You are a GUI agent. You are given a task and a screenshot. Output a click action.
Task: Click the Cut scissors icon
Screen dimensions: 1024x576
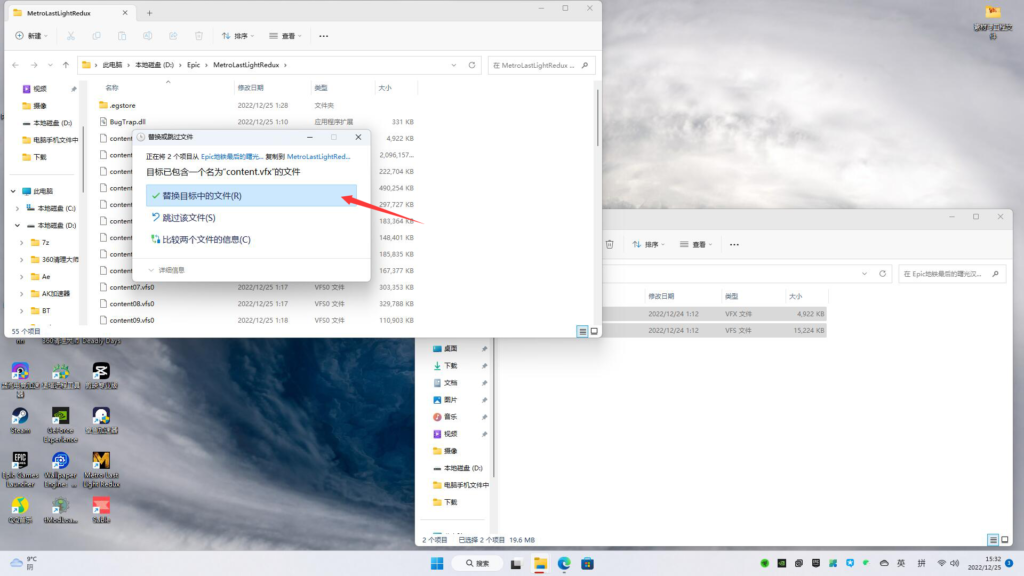click(x=71, y=36)
